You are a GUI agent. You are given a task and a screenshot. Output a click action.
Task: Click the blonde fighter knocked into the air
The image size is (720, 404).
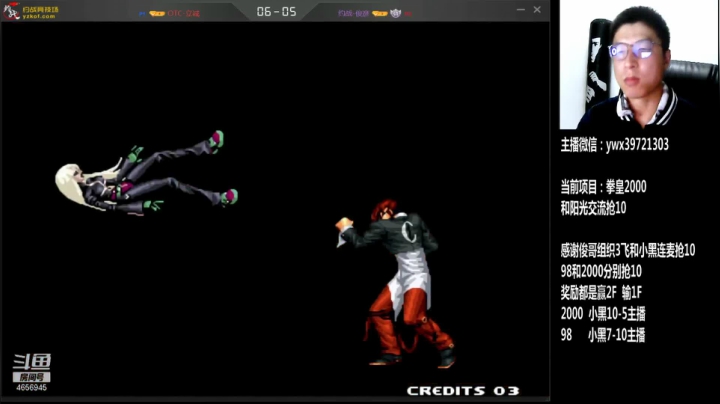[146, 174]
